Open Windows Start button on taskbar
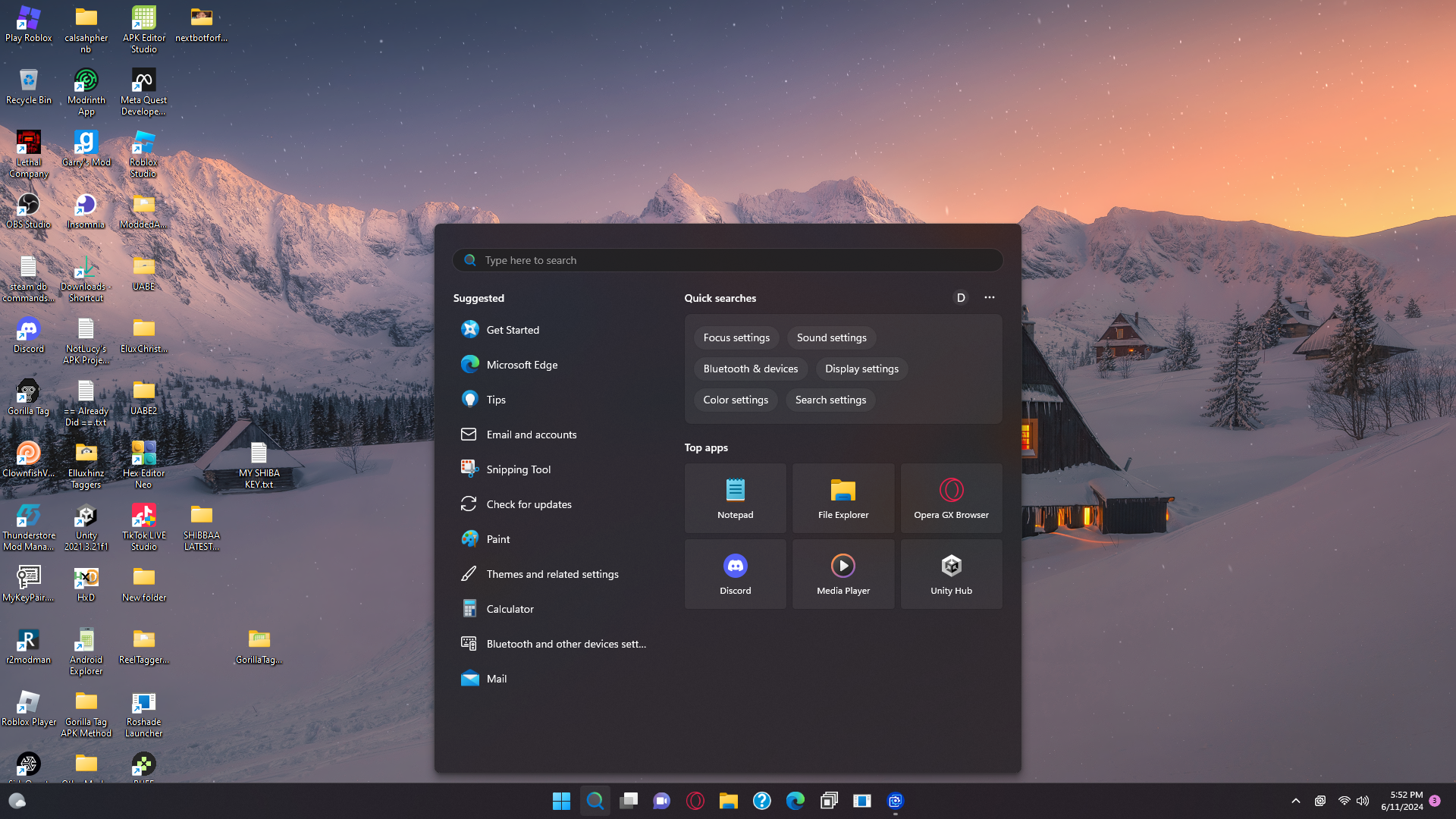This screenshot has width=1456, height=819. point(561,801)
